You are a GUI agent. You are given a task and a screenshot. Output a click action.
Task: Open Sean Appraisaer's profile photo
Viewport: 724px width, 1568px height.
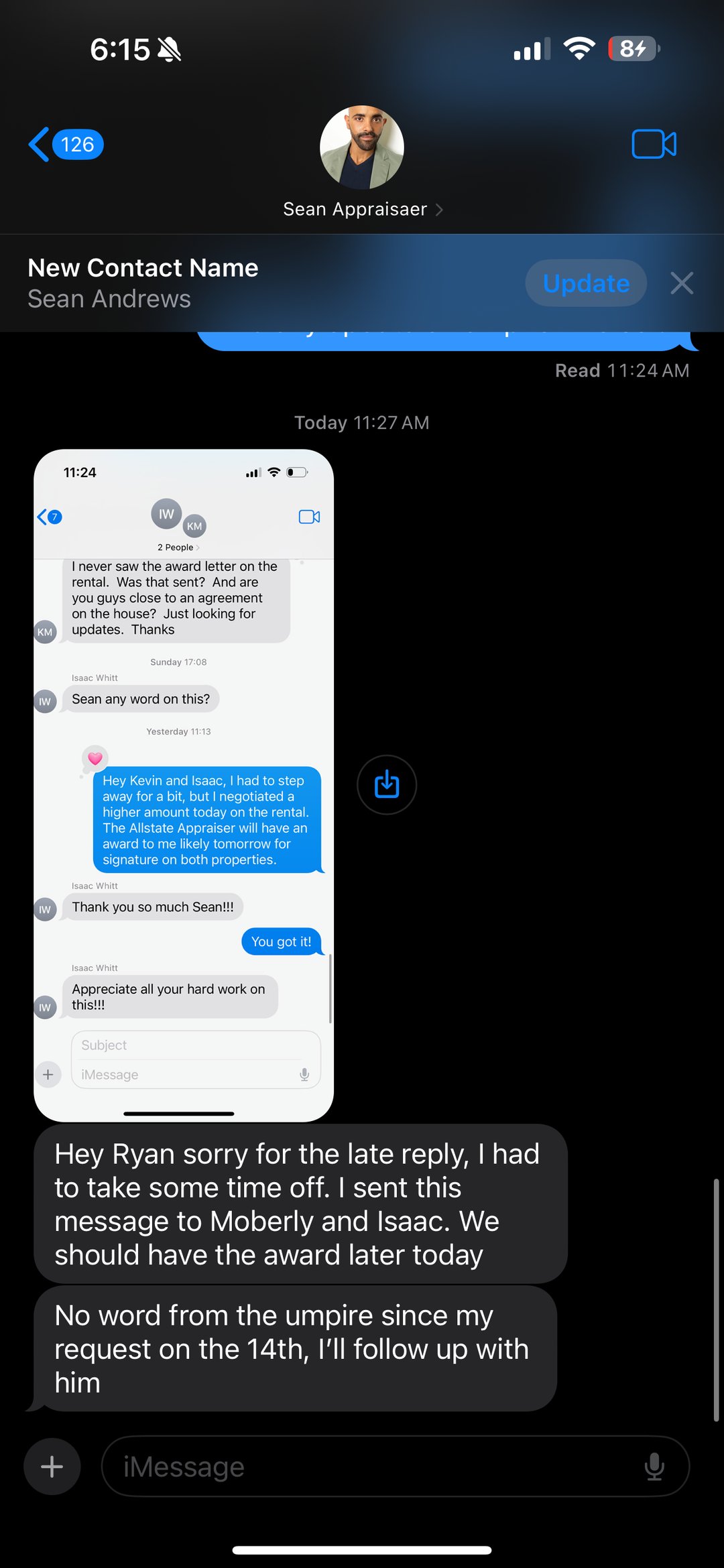(x=362, y=147)
